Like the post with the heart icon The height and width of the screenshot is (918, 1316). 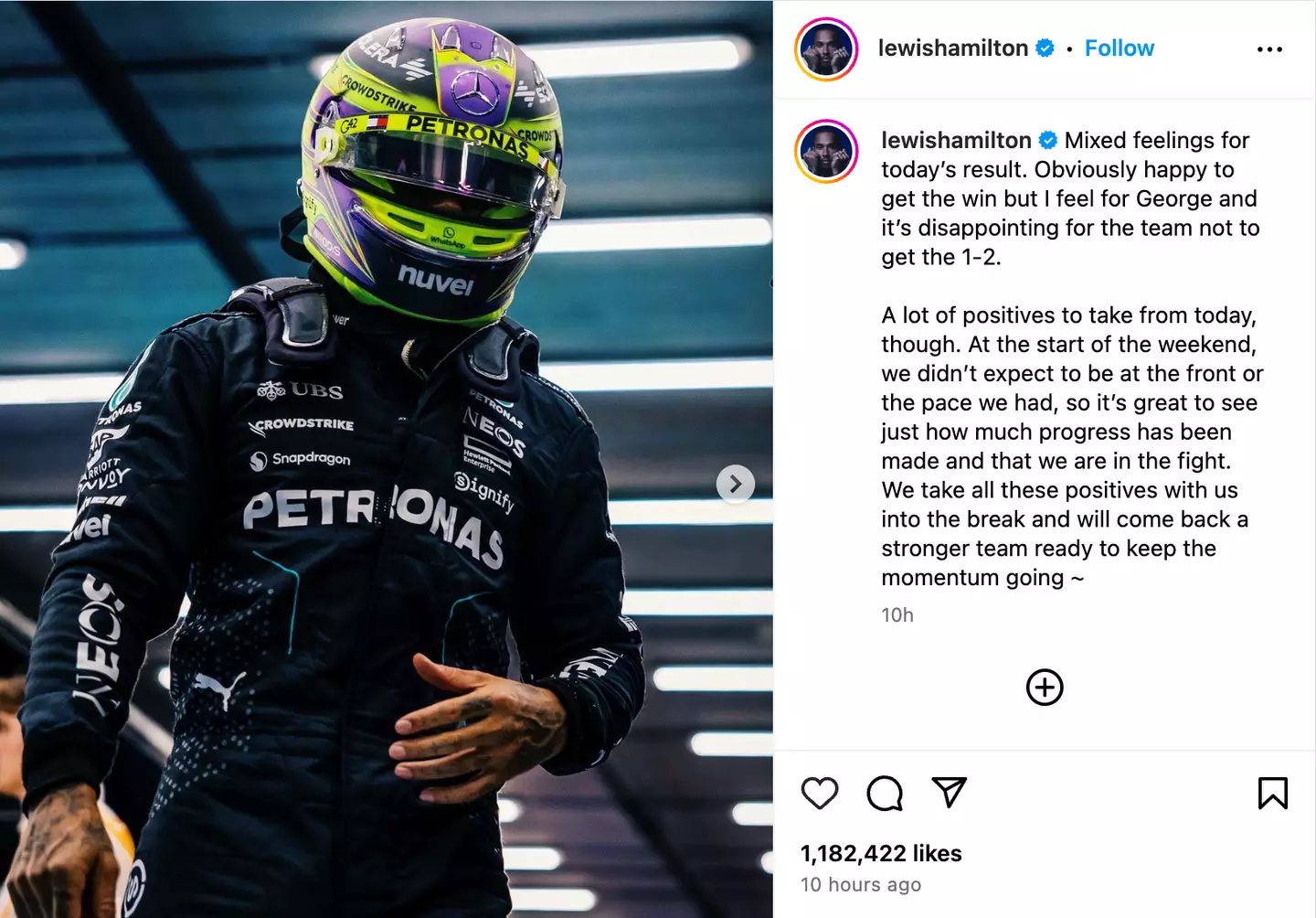pyautogui.click(x=820, y=793)
